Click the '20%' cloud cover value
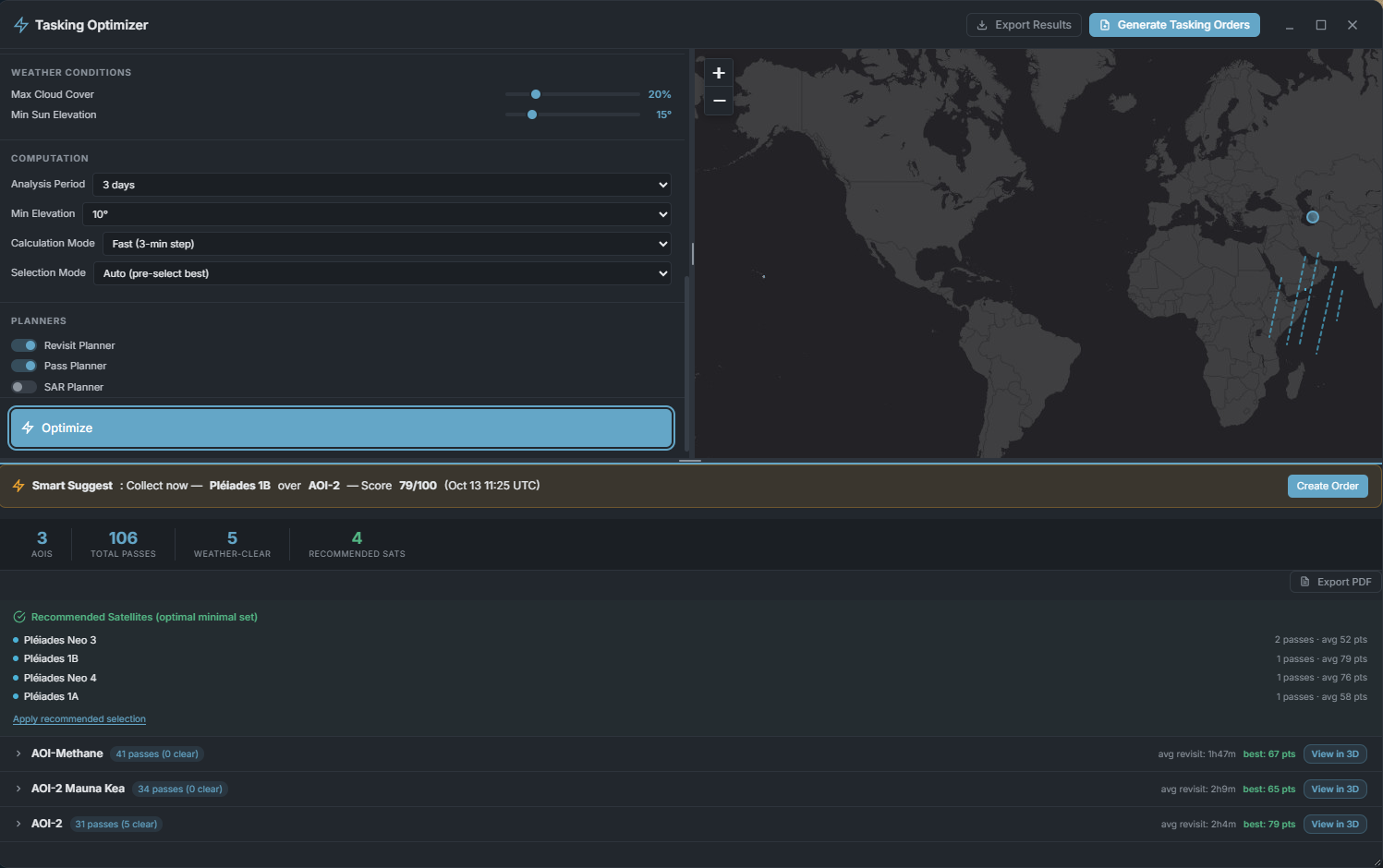This screenshot has height=868, width=1383. coord(660,94)
